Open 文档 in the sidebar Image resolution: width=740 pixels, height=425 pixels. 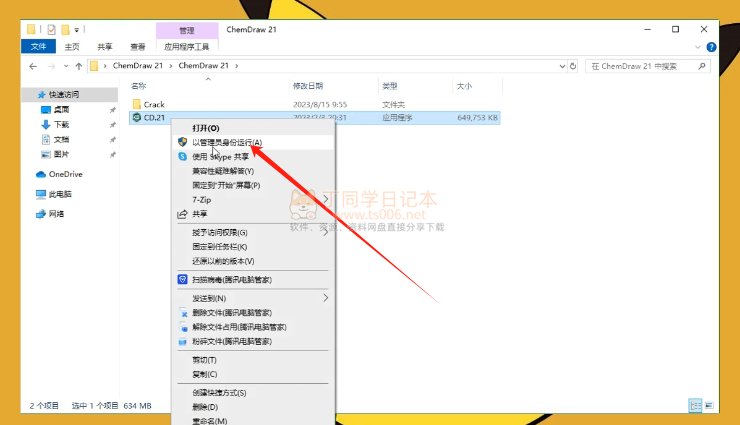pos(61,140)
